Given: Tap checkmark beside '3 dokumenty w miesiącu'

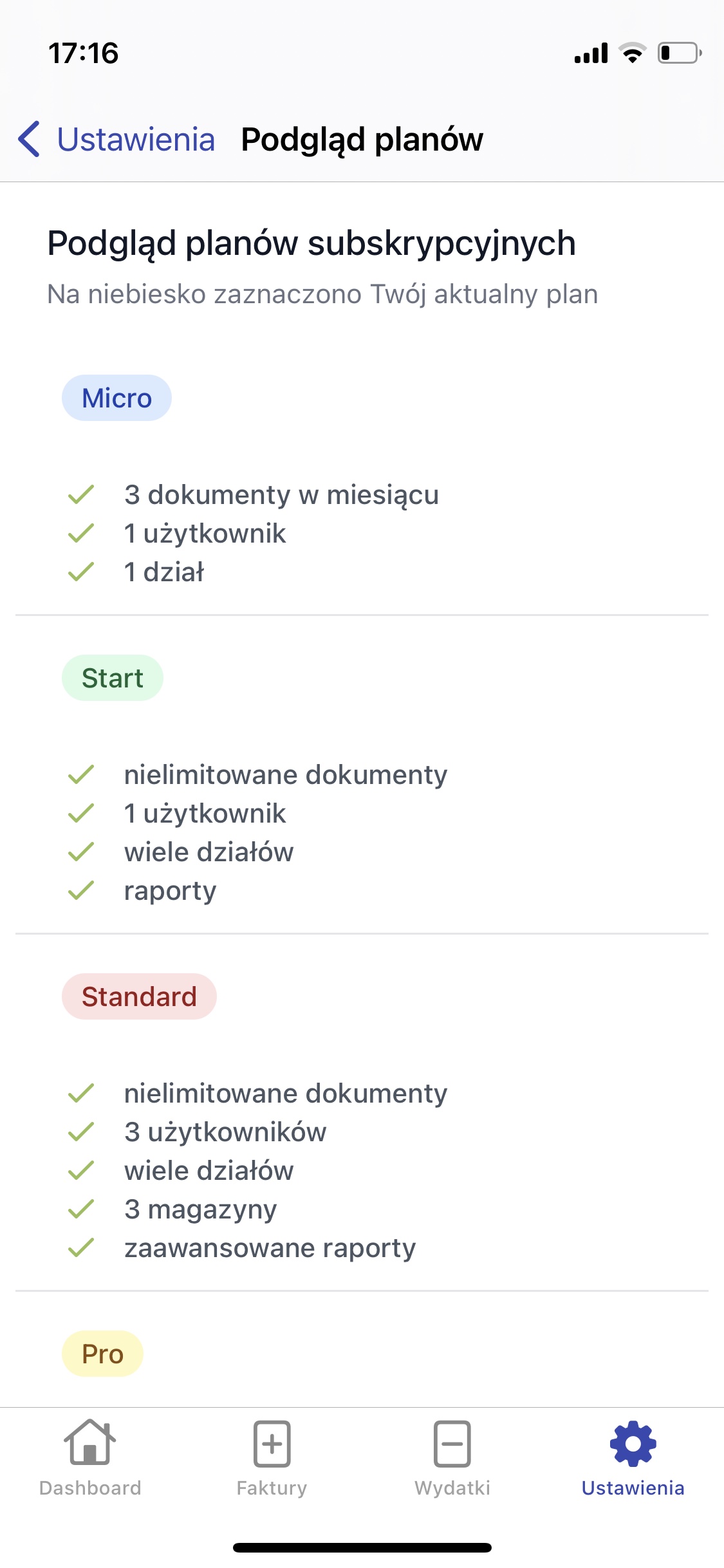Looking at the screenshot, I should pos(81,494).
